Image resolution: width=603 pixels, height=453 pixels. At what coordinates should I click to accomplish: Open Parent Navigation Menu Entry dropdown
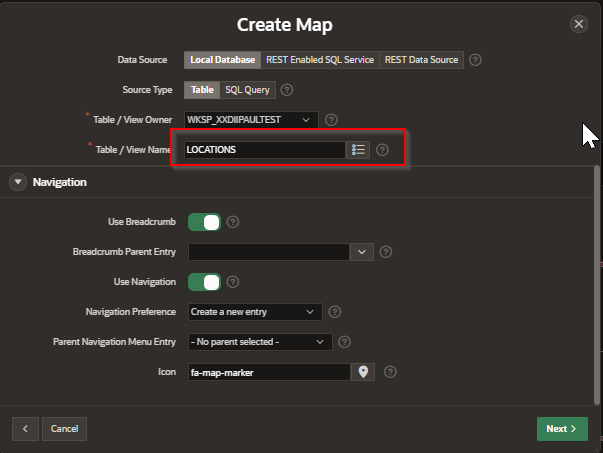pyautogui.click(x=260, y=342)
